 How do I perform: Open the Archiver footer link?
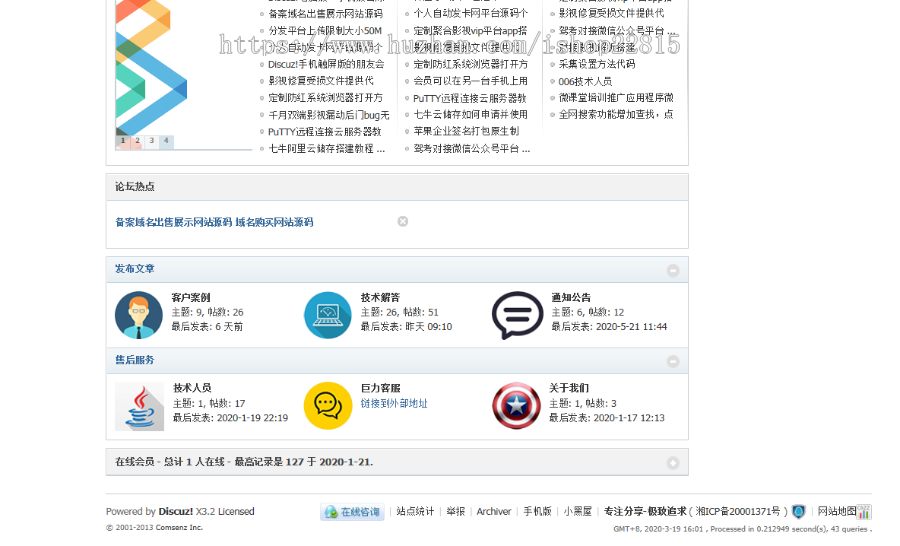(494, 511)
